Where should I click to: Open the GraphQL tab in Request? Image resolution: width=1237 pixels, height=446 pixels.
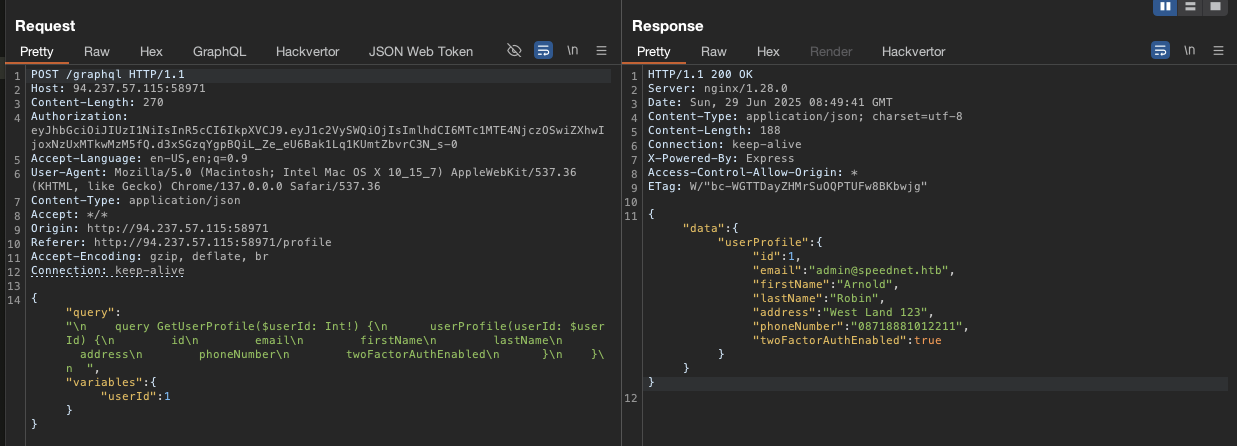[x=219, y=51]
